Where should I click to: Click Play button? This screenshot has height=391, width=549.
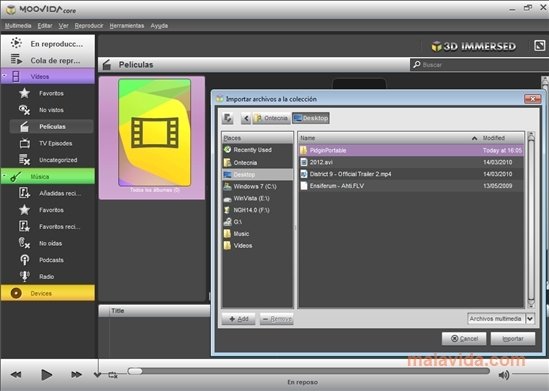point(47,375)
